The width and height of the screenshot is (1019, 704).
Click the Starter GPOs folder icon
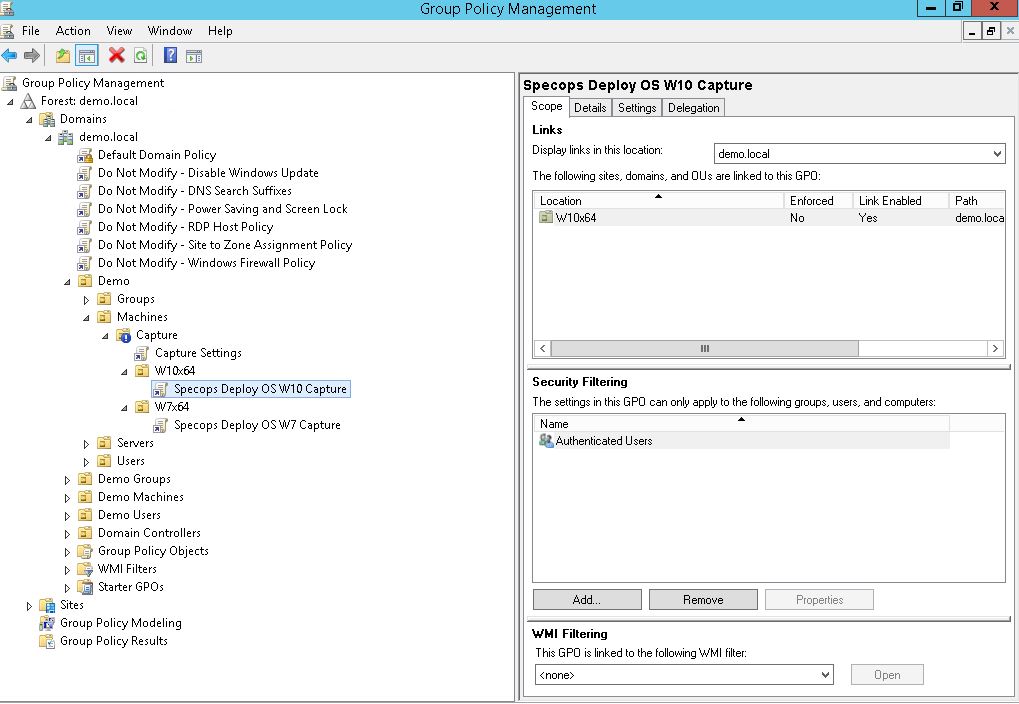click(x=84, y=588)
